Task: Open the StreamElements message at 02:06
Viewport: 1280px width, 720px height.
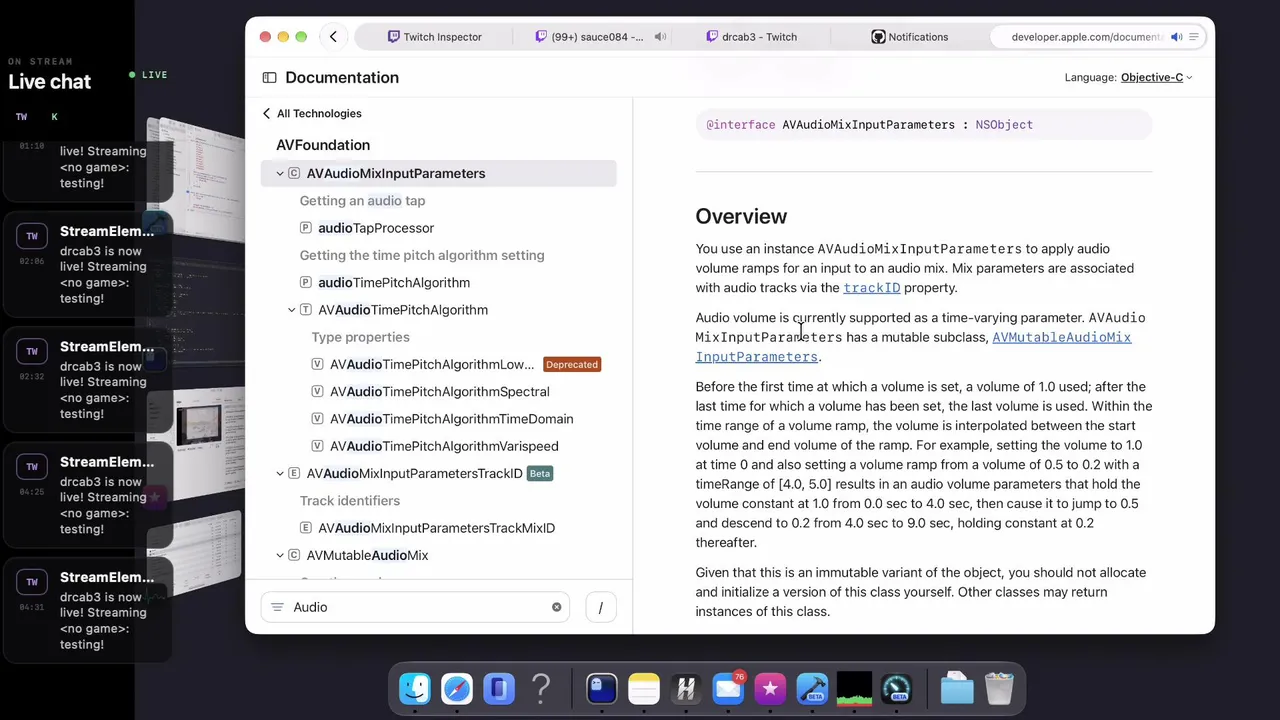Action: pyautogui.click(x=89, y=264)
